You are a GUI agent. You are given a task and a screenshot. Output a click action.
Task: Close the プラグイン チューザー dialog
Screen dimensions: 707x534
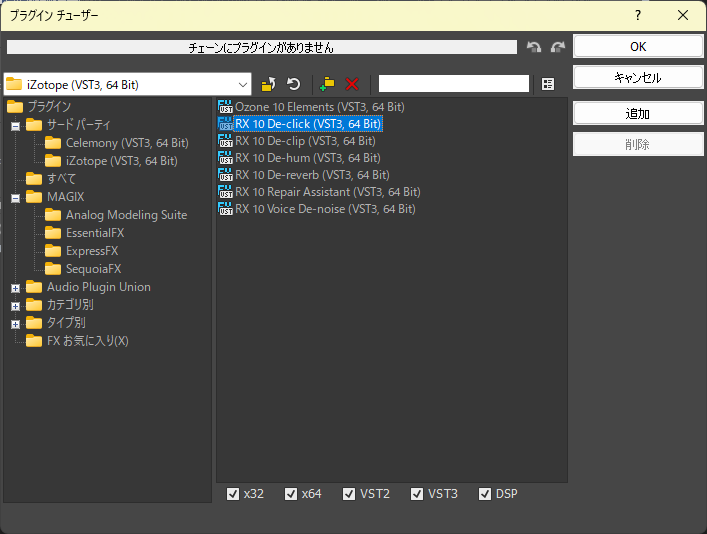point(683,15)
